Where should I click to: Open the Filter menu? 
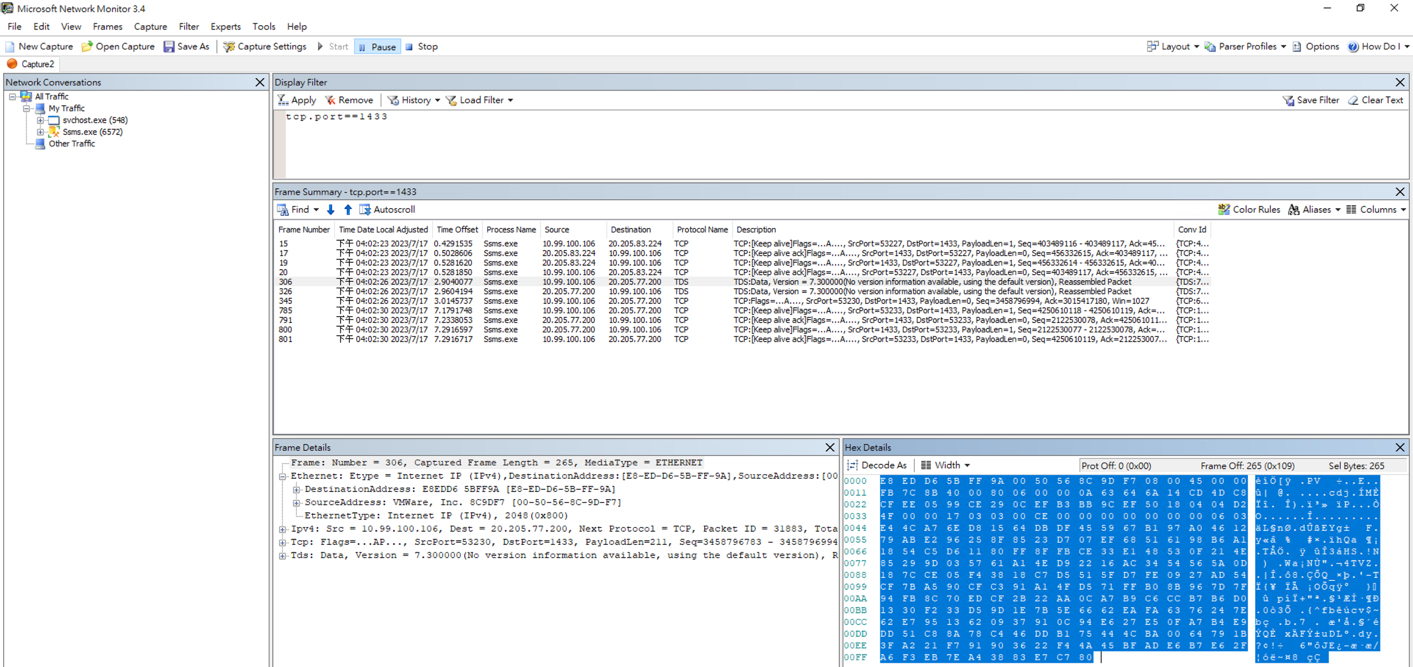coord(189,27)
